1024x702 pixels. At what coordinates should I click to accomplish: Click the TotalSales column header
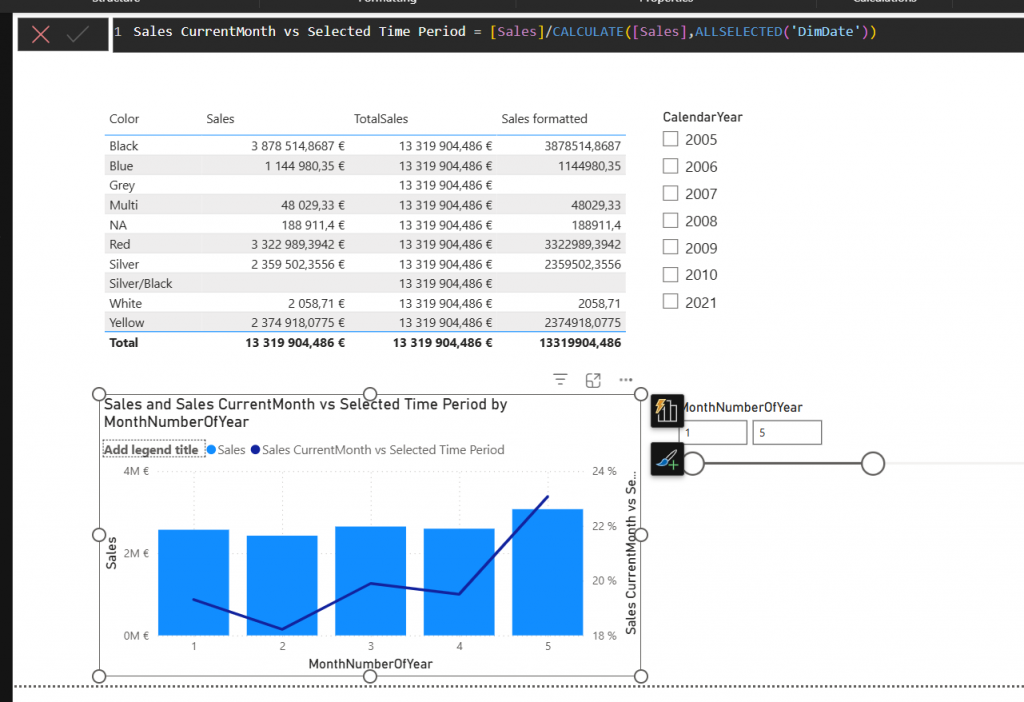coord(381,119)
